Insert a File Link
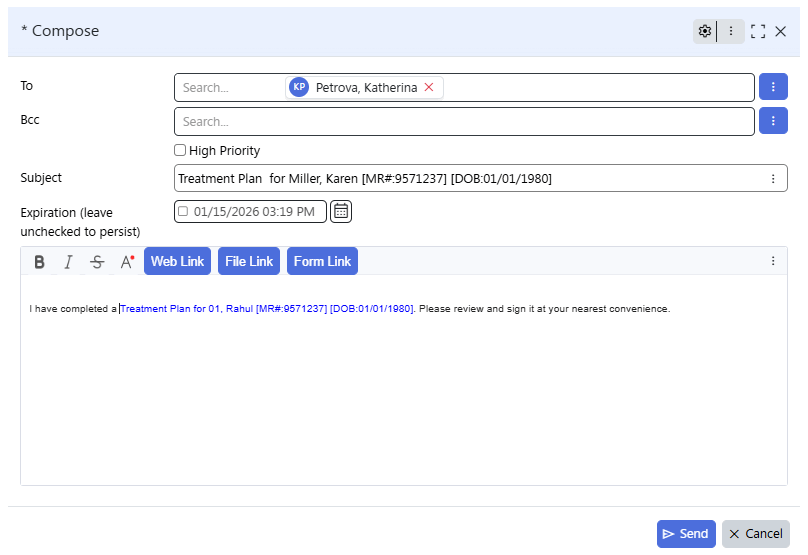 (249, 261)
